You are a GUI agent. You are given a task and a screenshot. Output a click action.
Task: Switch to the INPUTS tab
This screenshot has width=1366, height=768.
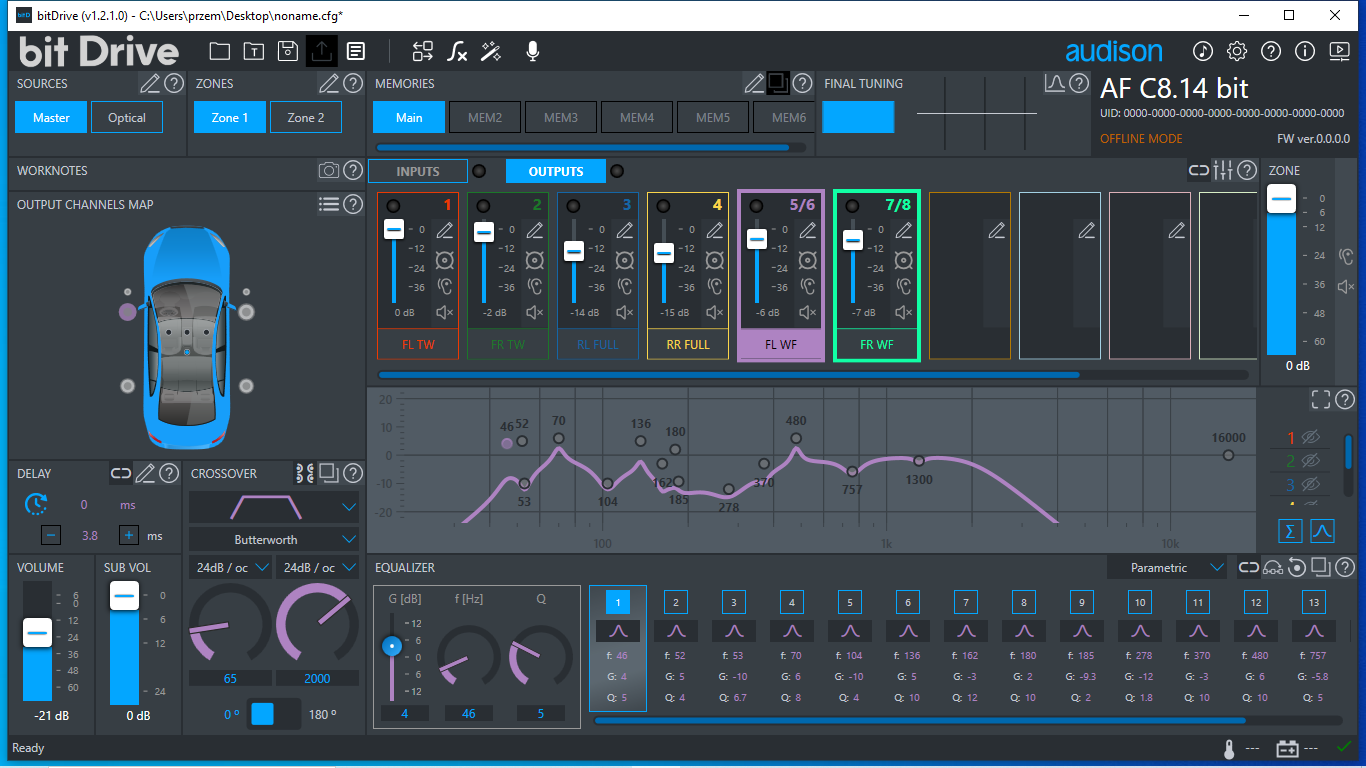[418, 171]
